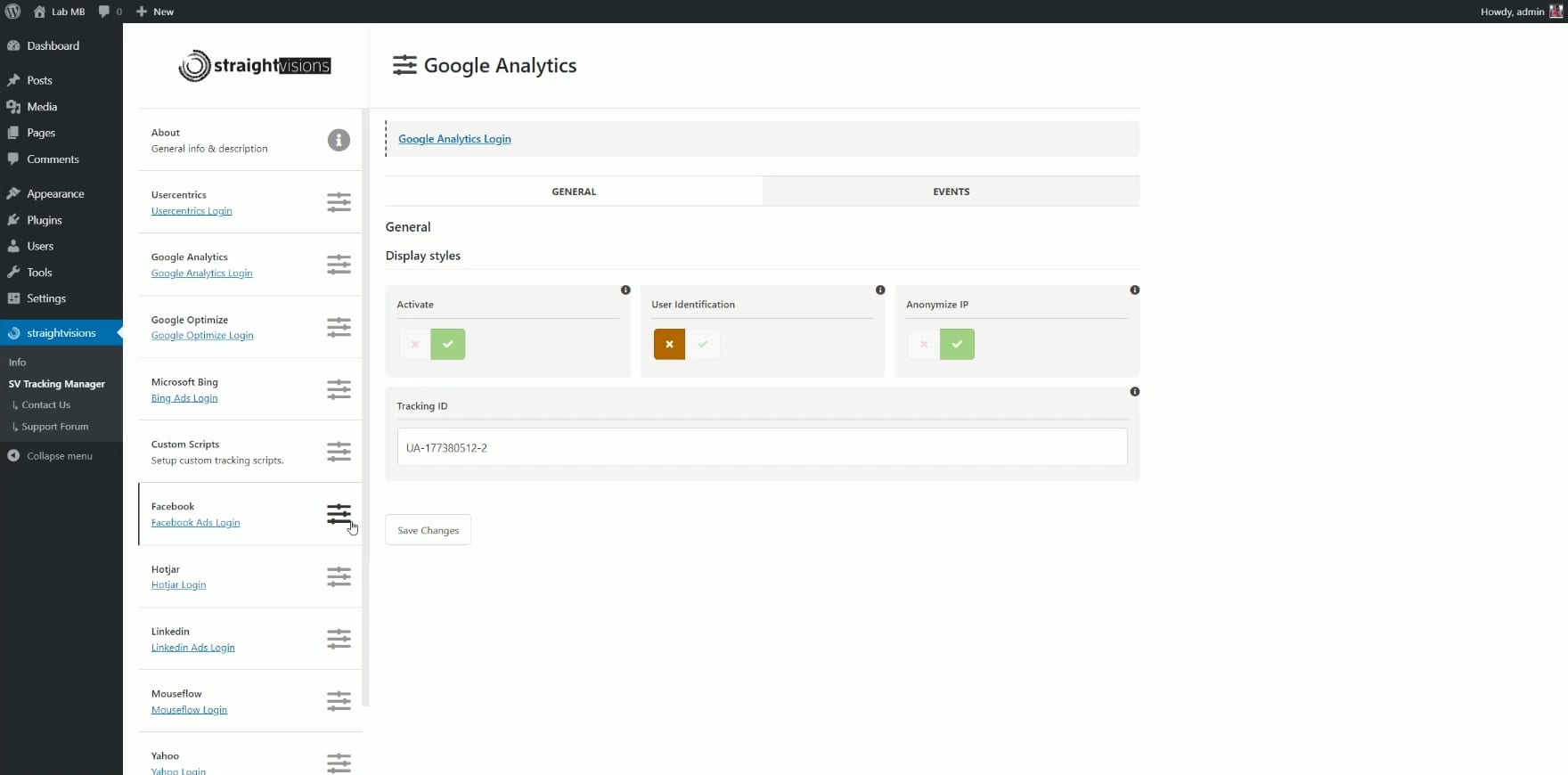Turn off Activate with the X button
Image resolution: width=1568 pixels, height=775 pixels.
click(414, 344)
